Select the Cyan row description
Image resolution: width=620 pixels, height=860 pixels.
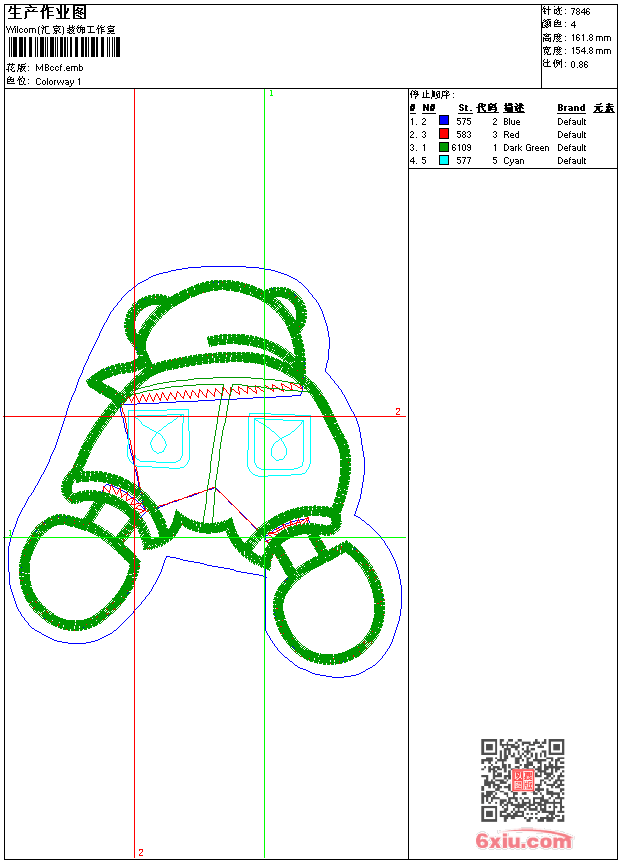[514, 161]
